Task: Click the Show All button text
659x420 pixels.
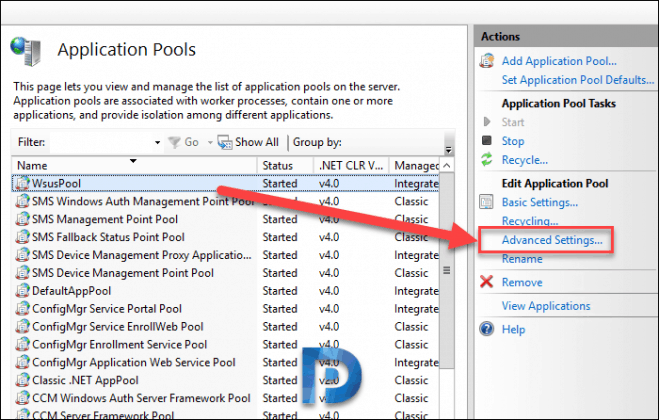Action: pyautogui.click(x=257, y=142)
